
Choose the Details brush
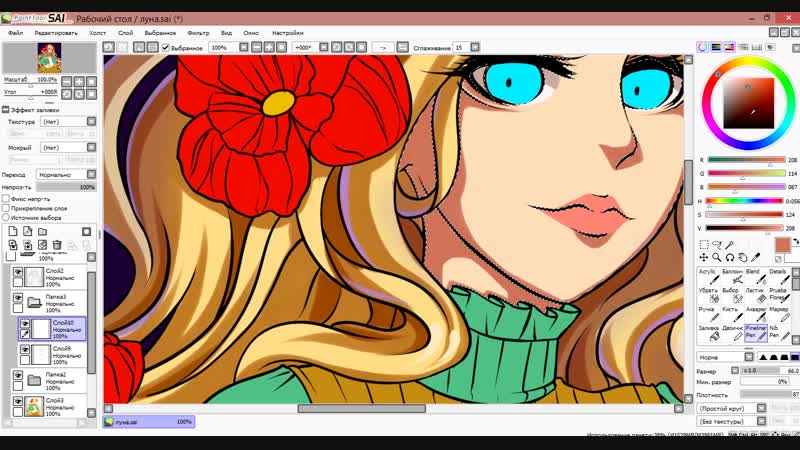[779, 277]
